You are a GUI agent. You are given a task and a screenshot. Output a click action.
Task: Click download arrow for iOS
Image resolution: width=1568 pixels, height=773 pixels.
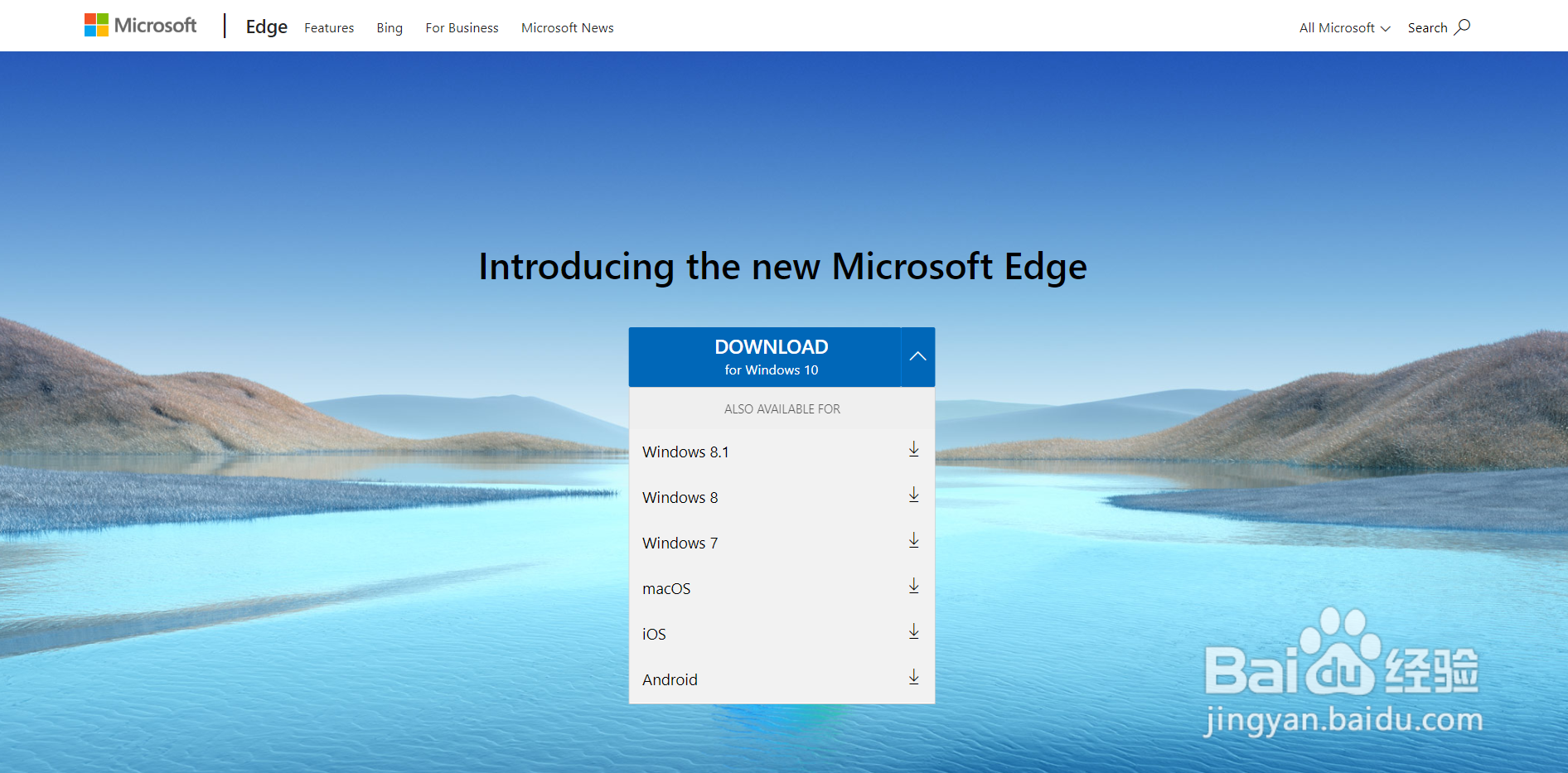(913, 631)
